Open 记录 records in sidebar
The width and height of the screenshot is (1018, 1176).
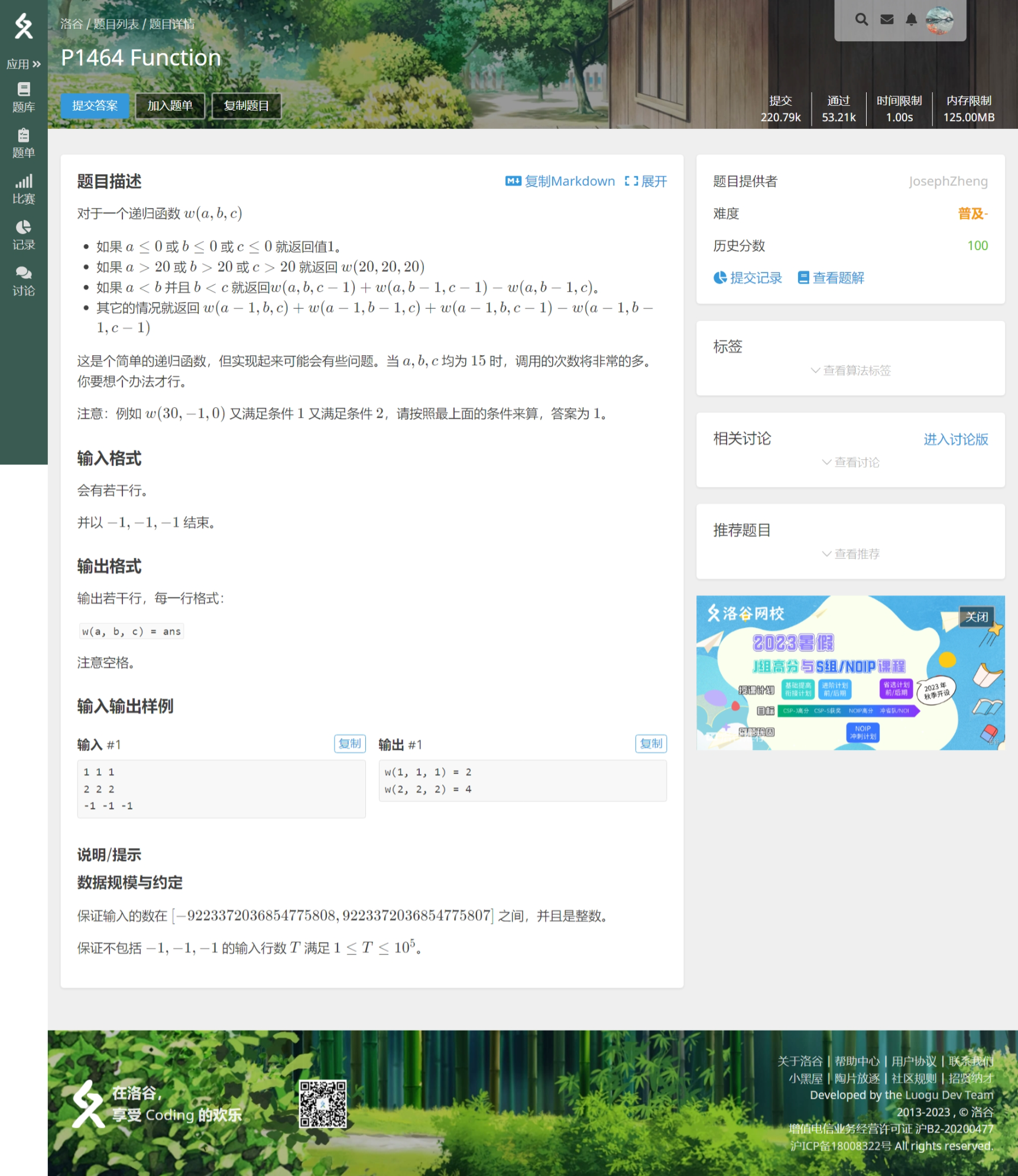click(x=24, y=235)
